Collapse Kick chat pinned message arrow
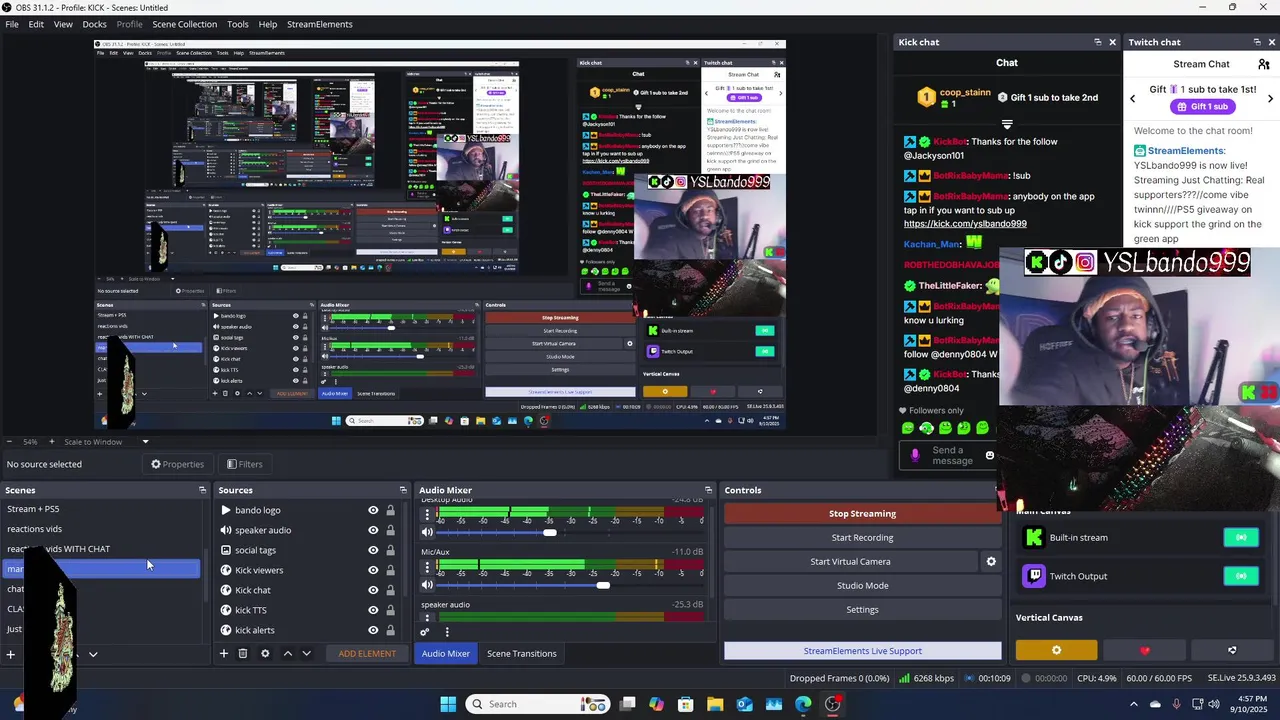Screen dimensions: 1280x720 (x=1007, y=124)
